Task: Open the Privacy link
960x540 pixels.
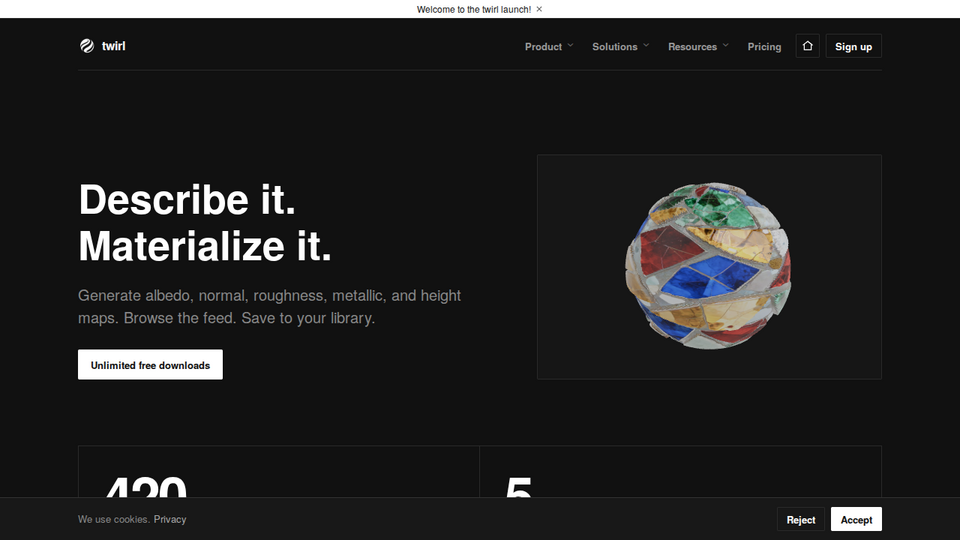Action: (170, 519)
